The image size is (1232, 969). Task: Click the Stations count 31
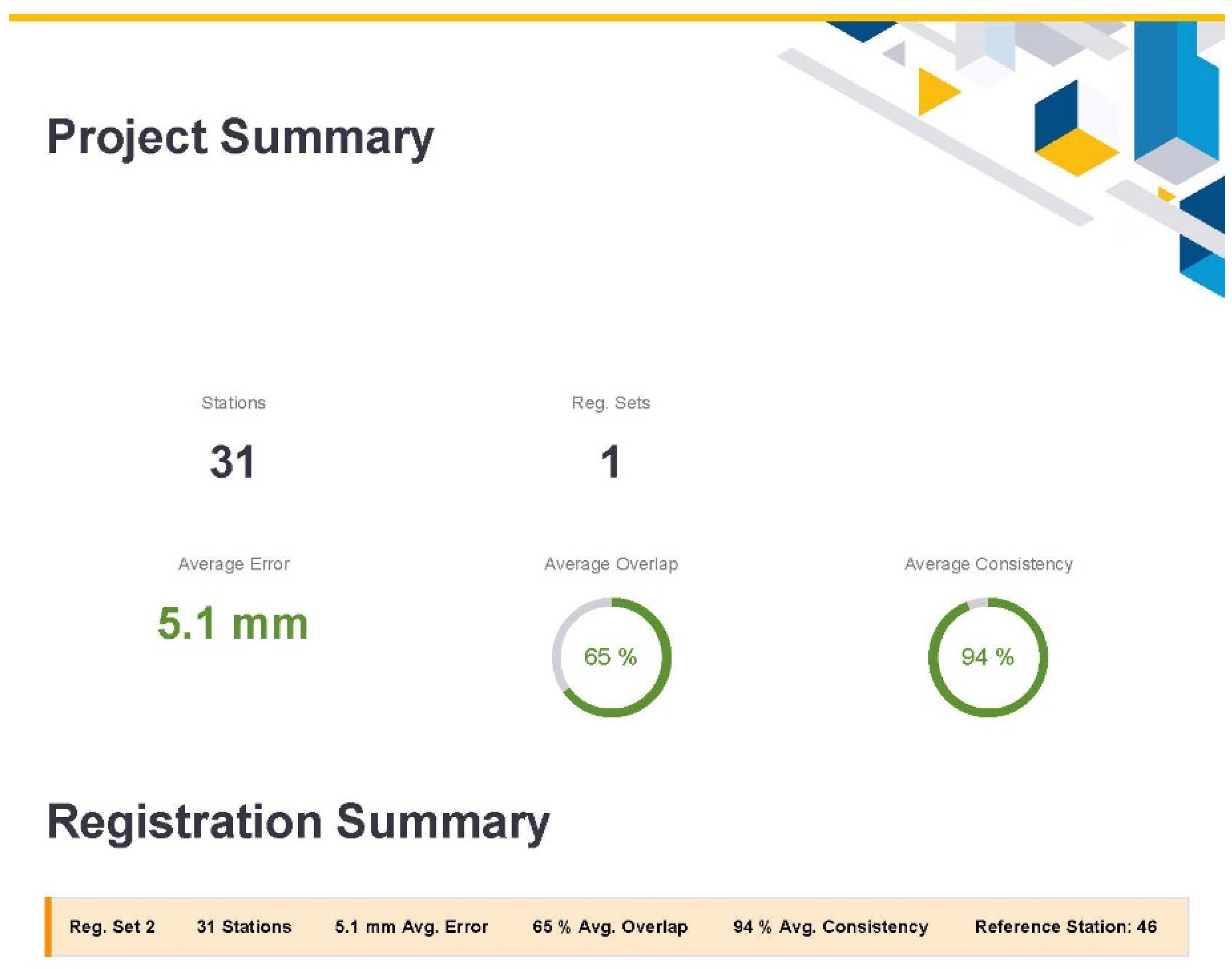tap(232, 462)
